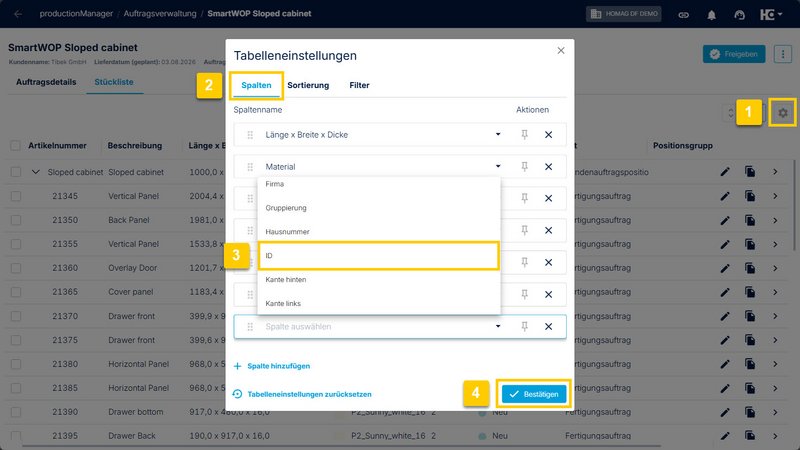
Task: Click the Bestätigen button
Action: (534, 394)
